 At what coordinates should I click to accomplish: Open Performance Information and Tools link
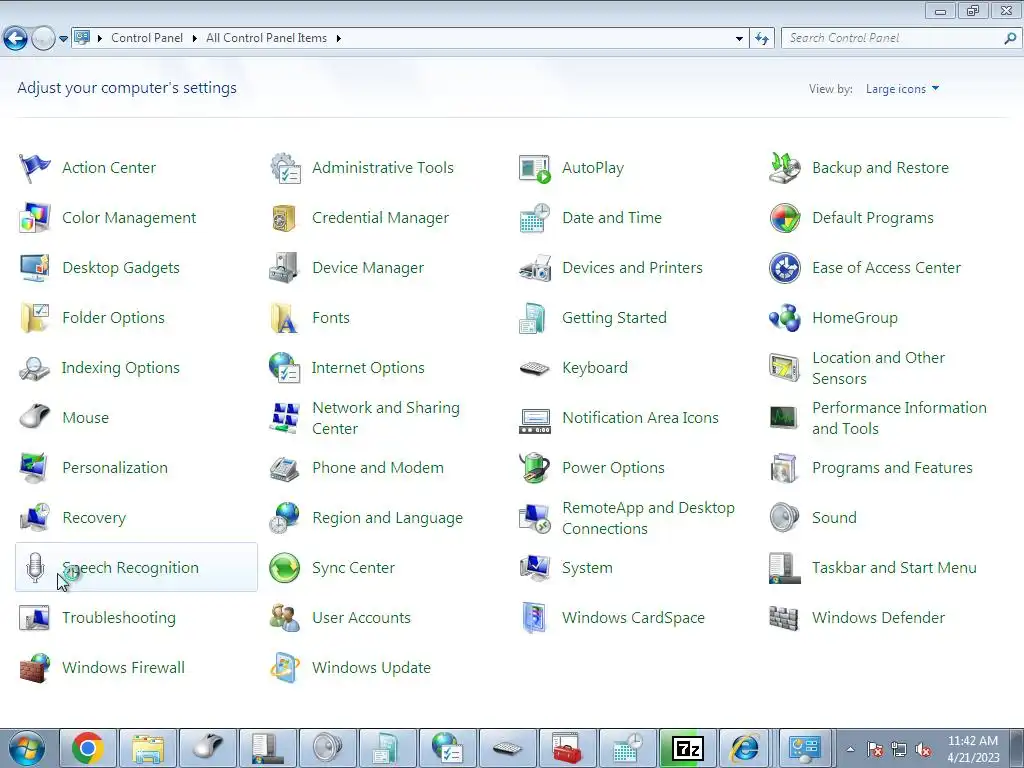[x=899, y=418]
